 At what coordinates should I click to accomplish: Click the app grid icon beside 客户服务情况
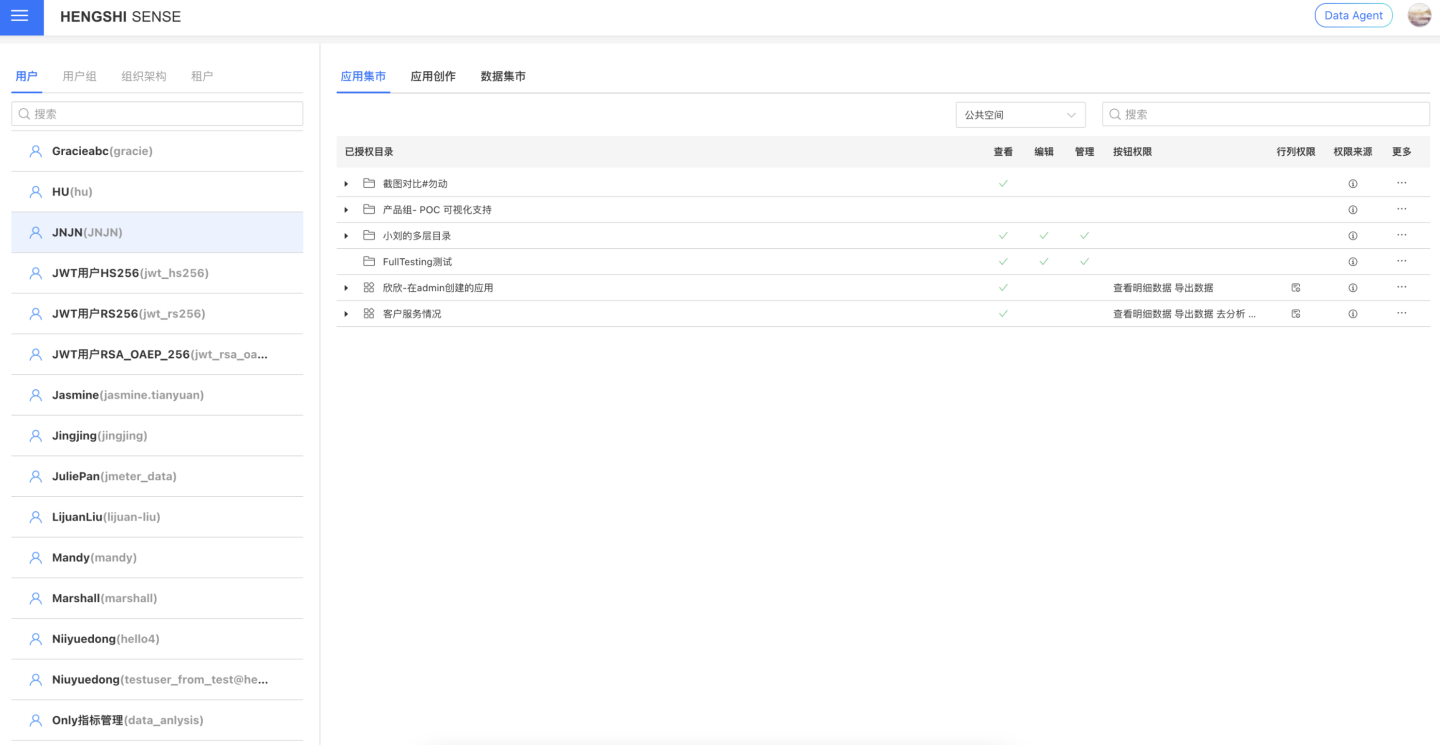pyautogui.click(x=369, y=314)
